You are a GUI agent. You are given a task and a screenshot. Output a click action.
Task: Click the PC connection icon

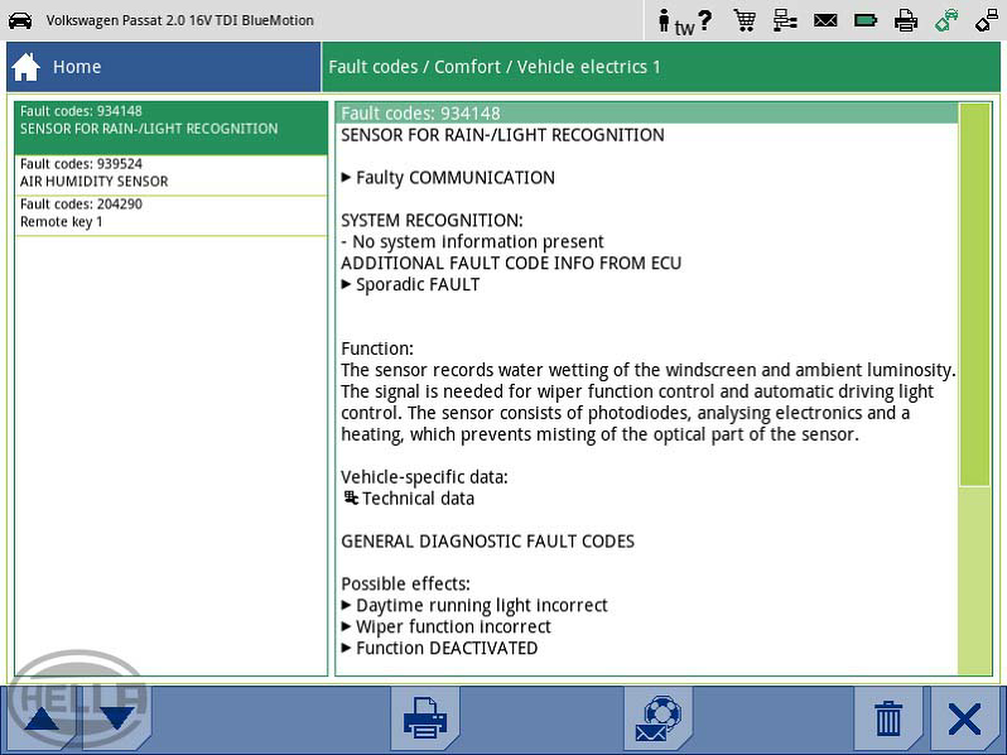(x=986, y=20)
